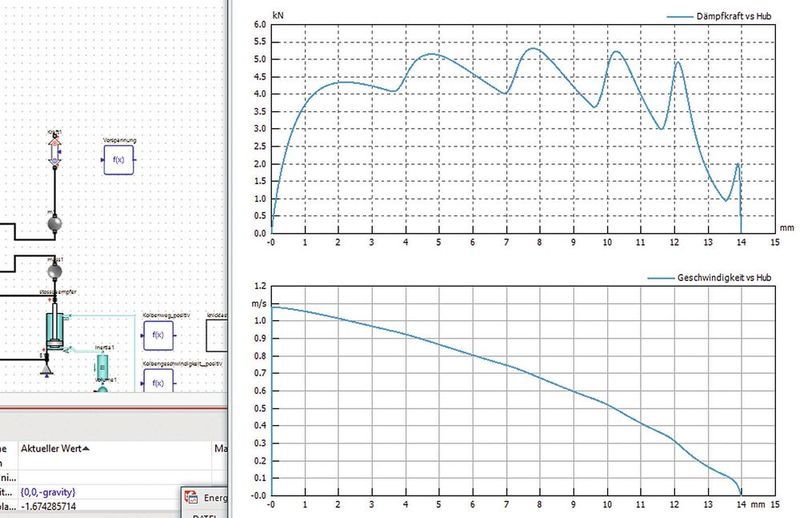Select the upper gray mass sphere
The height and width of the screenshot is (518, 800).
55,223
